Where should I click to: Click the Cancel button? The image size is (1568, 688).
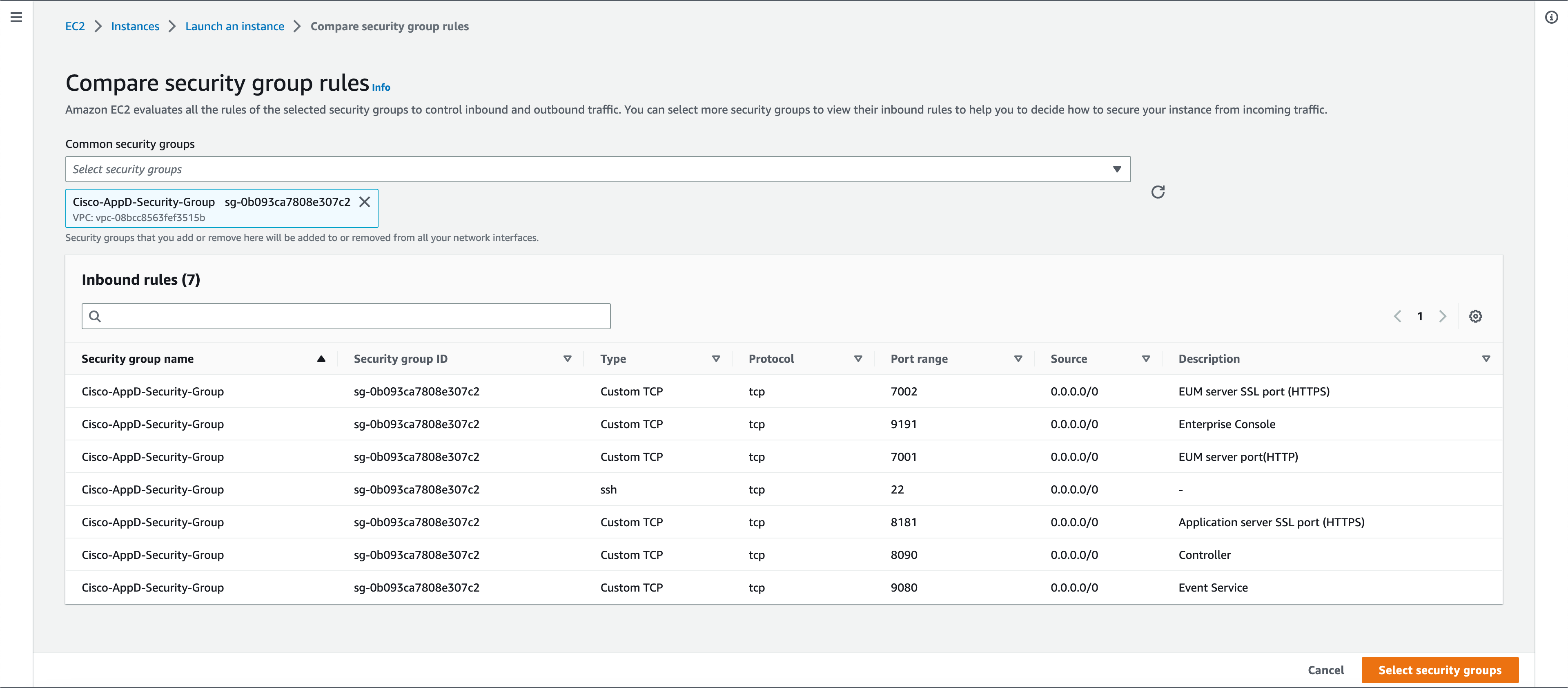(1326, 670)
